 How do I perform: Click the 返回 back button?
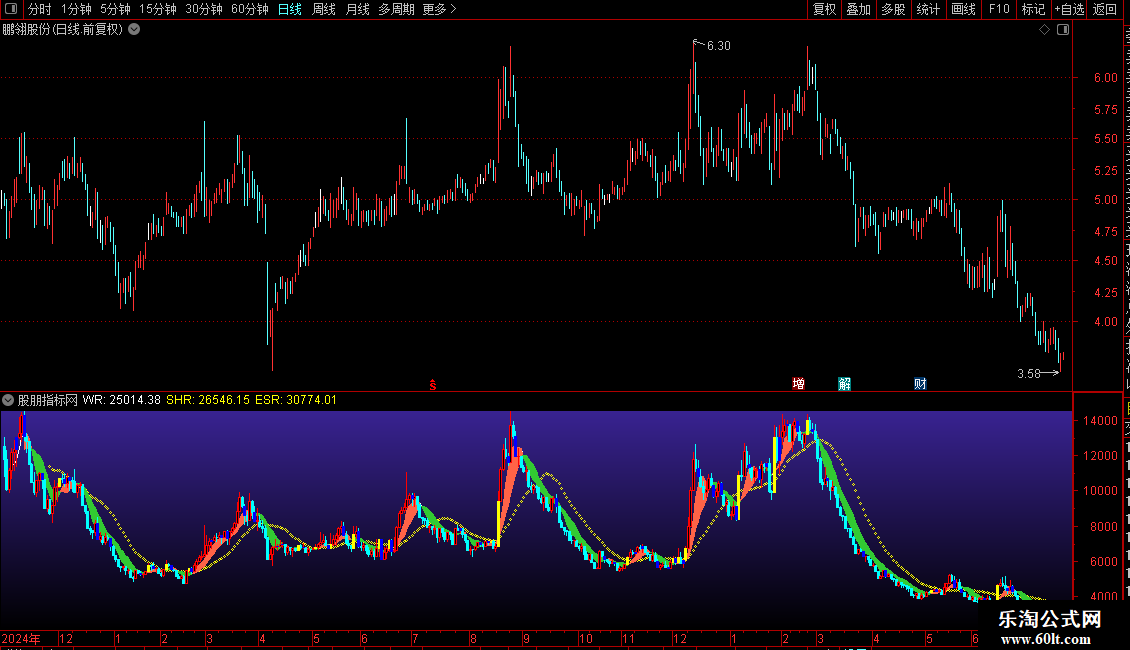click(1105, 9)
